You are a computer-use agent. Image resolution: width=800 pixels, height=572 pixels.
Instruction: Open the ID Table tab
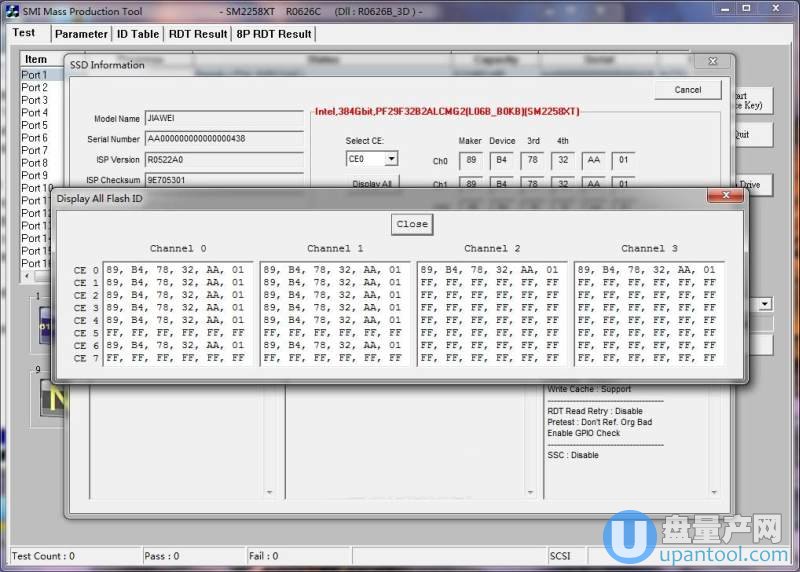[x=138, y=34]
